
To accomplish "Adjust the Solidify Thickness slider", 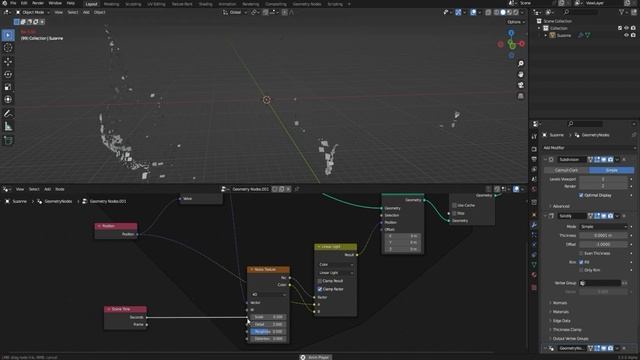I will point(603,236).
